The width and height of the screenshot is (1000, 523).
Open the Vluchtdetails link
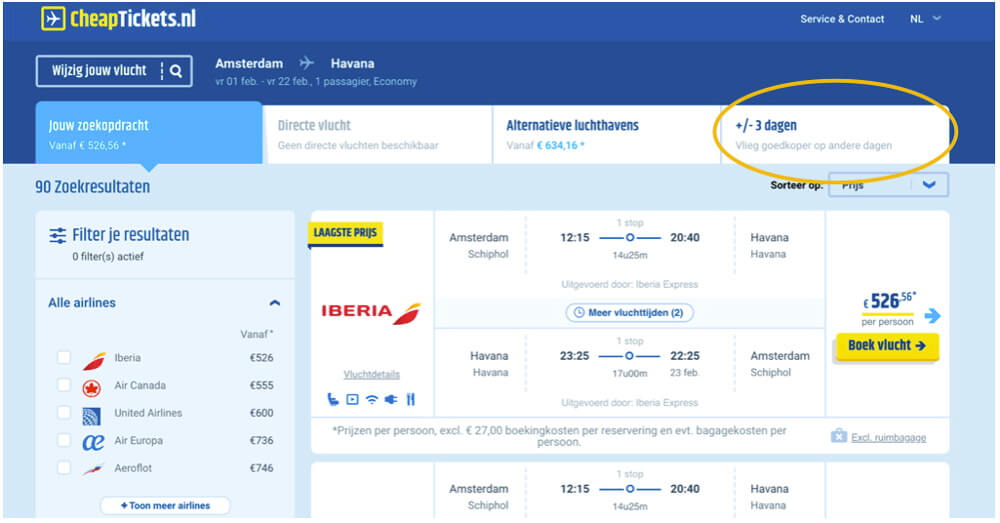point(372,374)
